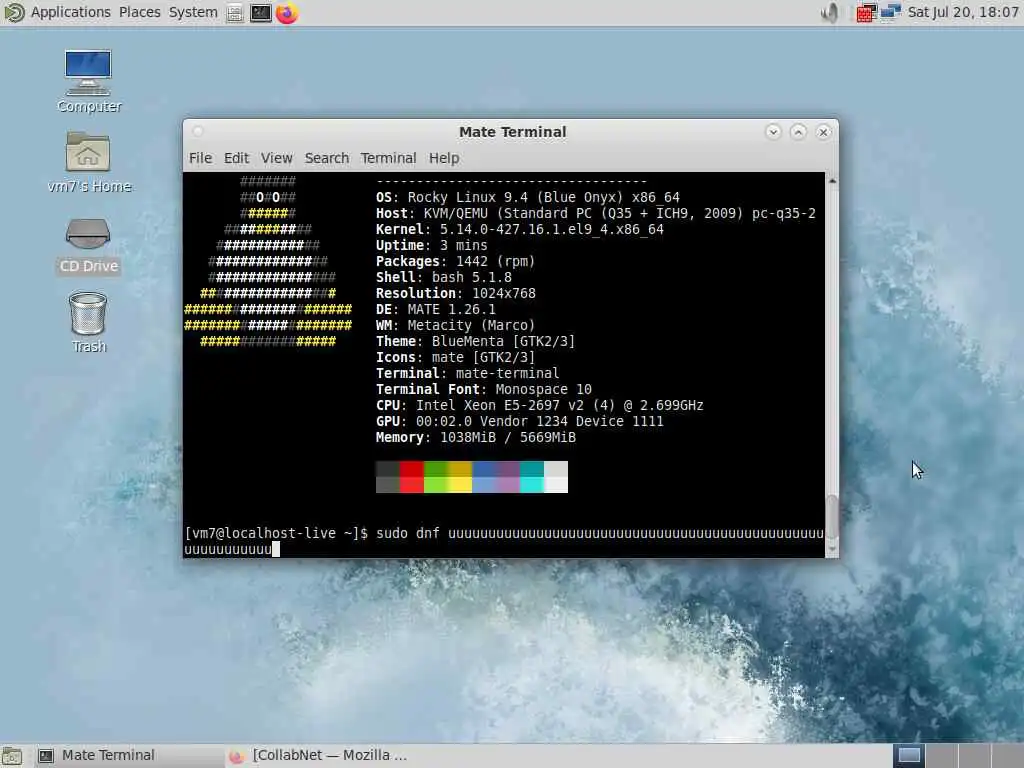The width and height of the screenshot is (1024, 768).
Task: Click the "Resolution: 1024x768" line
Action: (x=455, y=293)
